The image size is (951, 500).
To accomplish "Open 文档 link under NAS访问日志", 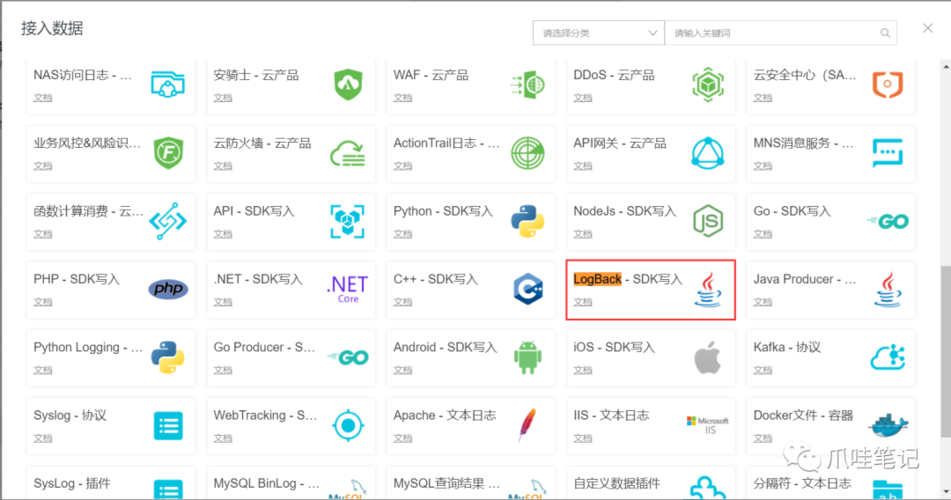I will coord(42,97).
